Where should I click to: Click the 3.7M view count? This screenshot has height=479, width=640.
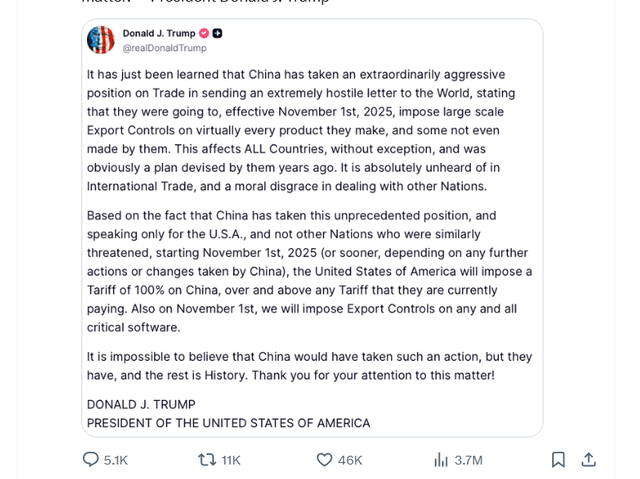click(468, 460)
